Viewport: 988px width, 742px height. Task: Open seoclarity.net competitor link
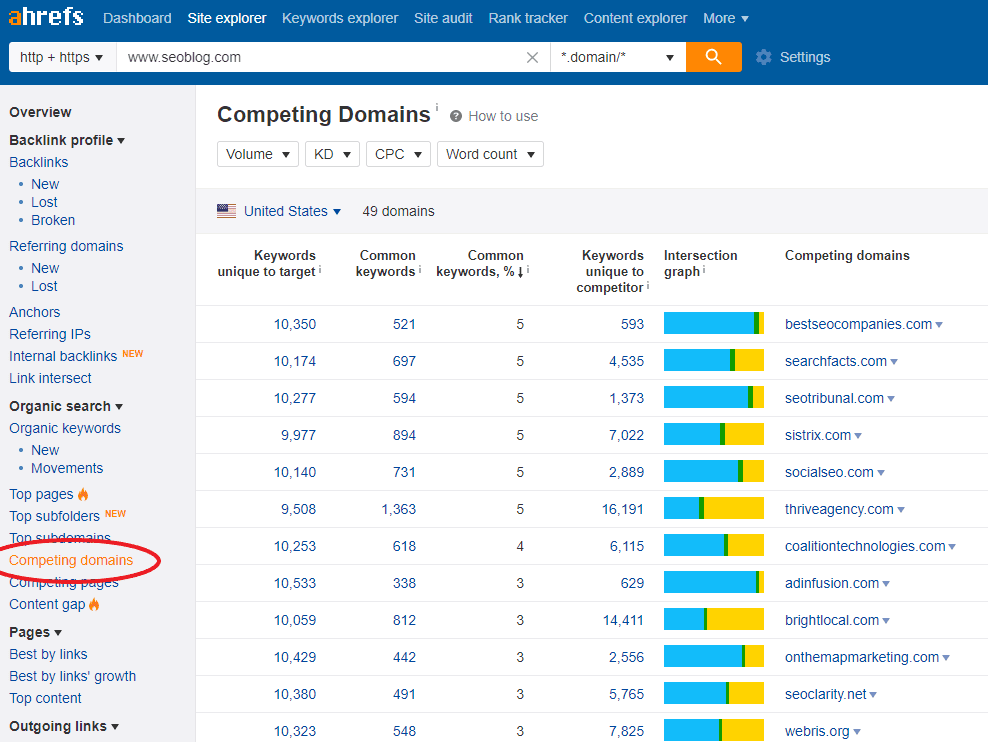tap(825, 695)
